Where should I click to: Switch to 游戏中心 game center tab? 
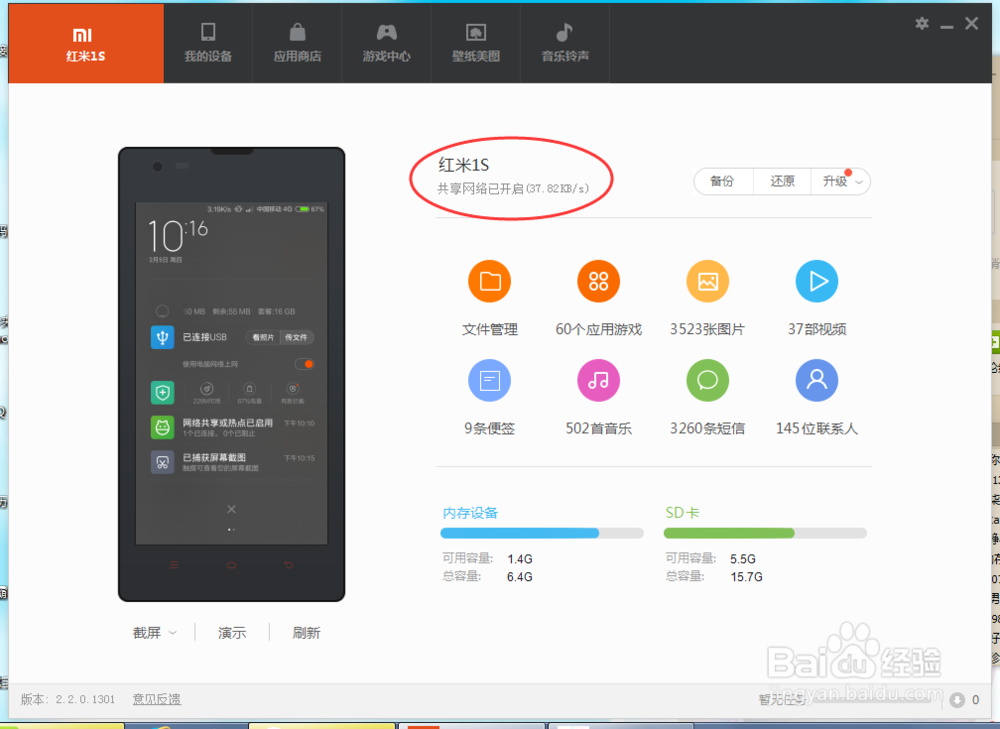point(386,43)
